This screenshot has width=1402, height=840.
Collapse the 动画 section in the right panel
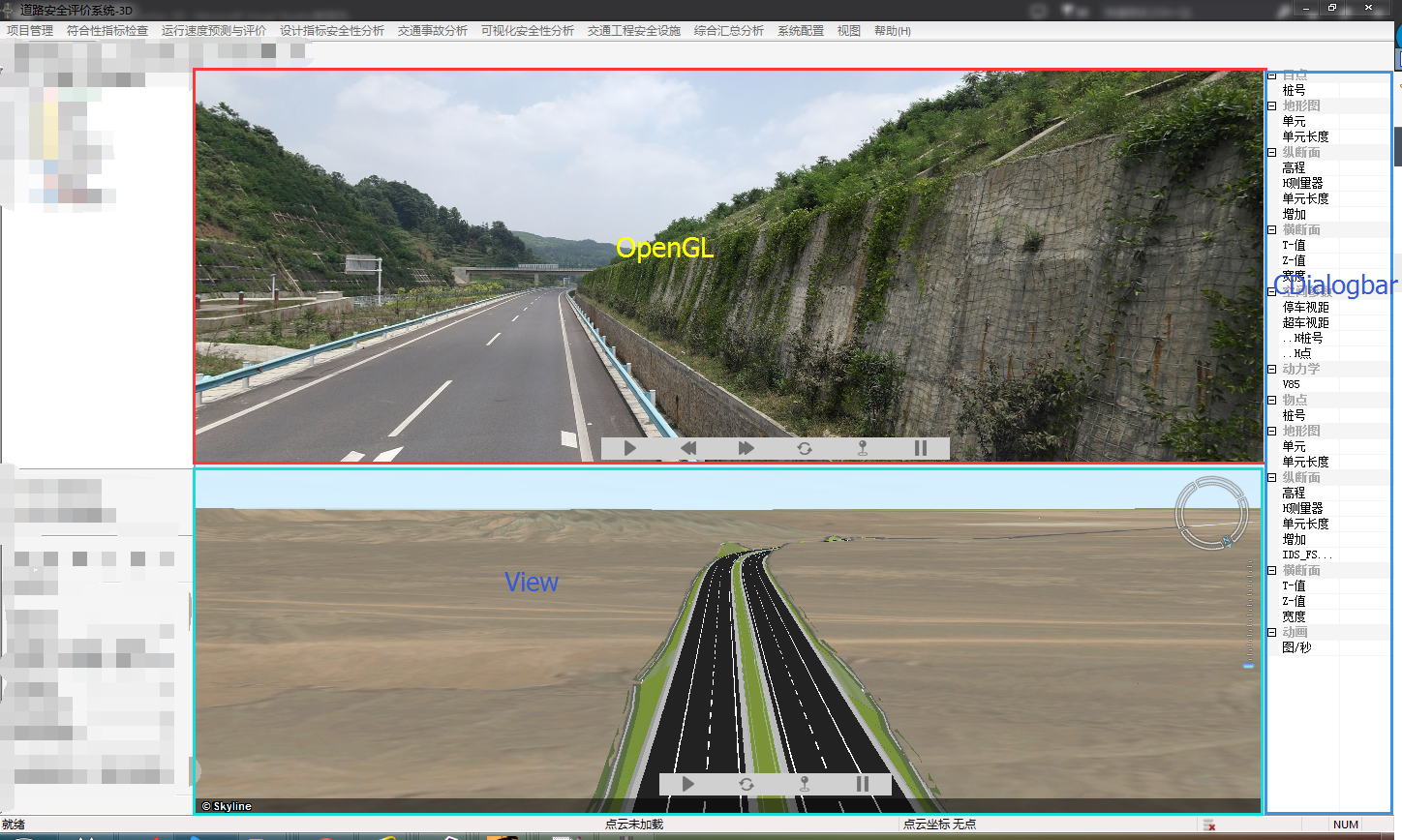[x=1270, y=632]
